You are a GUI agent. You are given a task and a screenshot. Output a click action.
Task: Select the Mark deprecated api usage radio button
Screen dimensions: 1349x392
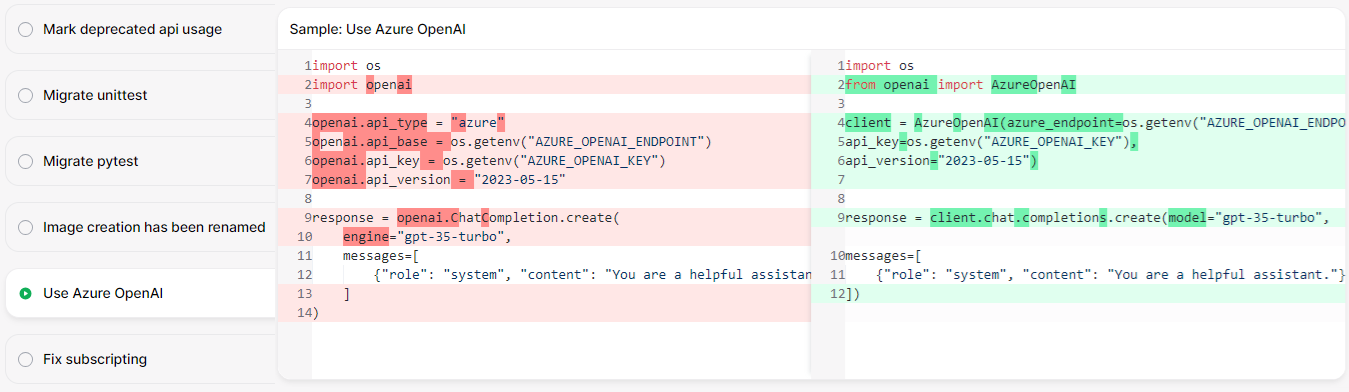[26, 30]
